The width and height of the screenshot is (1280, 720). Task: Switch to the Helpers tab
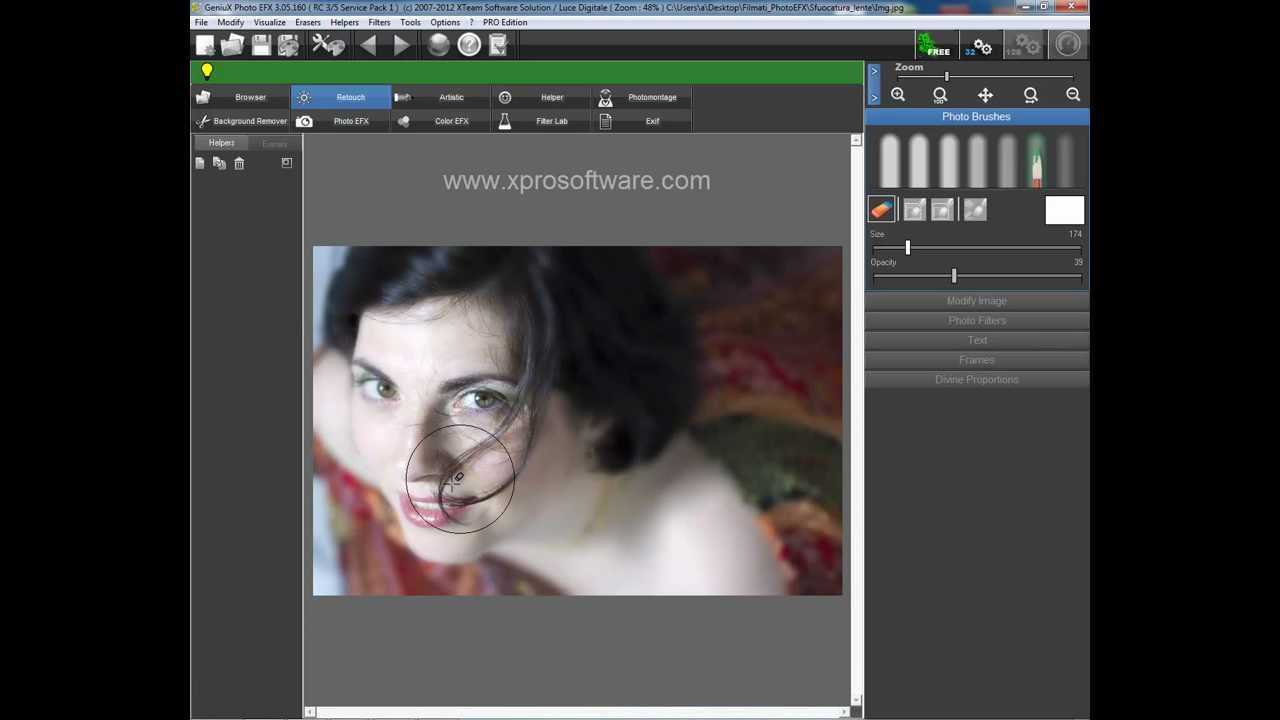point(221,143)
